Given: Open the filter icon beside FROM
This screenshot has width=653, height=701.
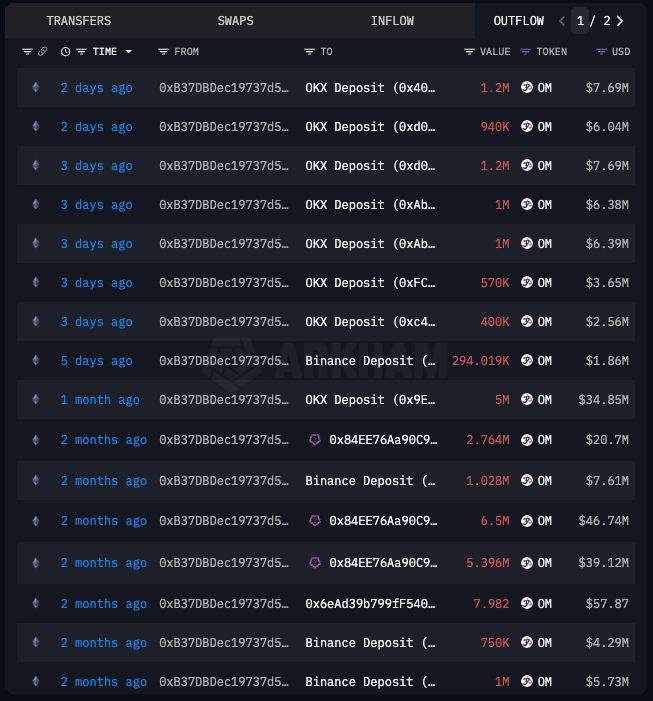Looking at the screenshot, I should click(x=163, y=52).
